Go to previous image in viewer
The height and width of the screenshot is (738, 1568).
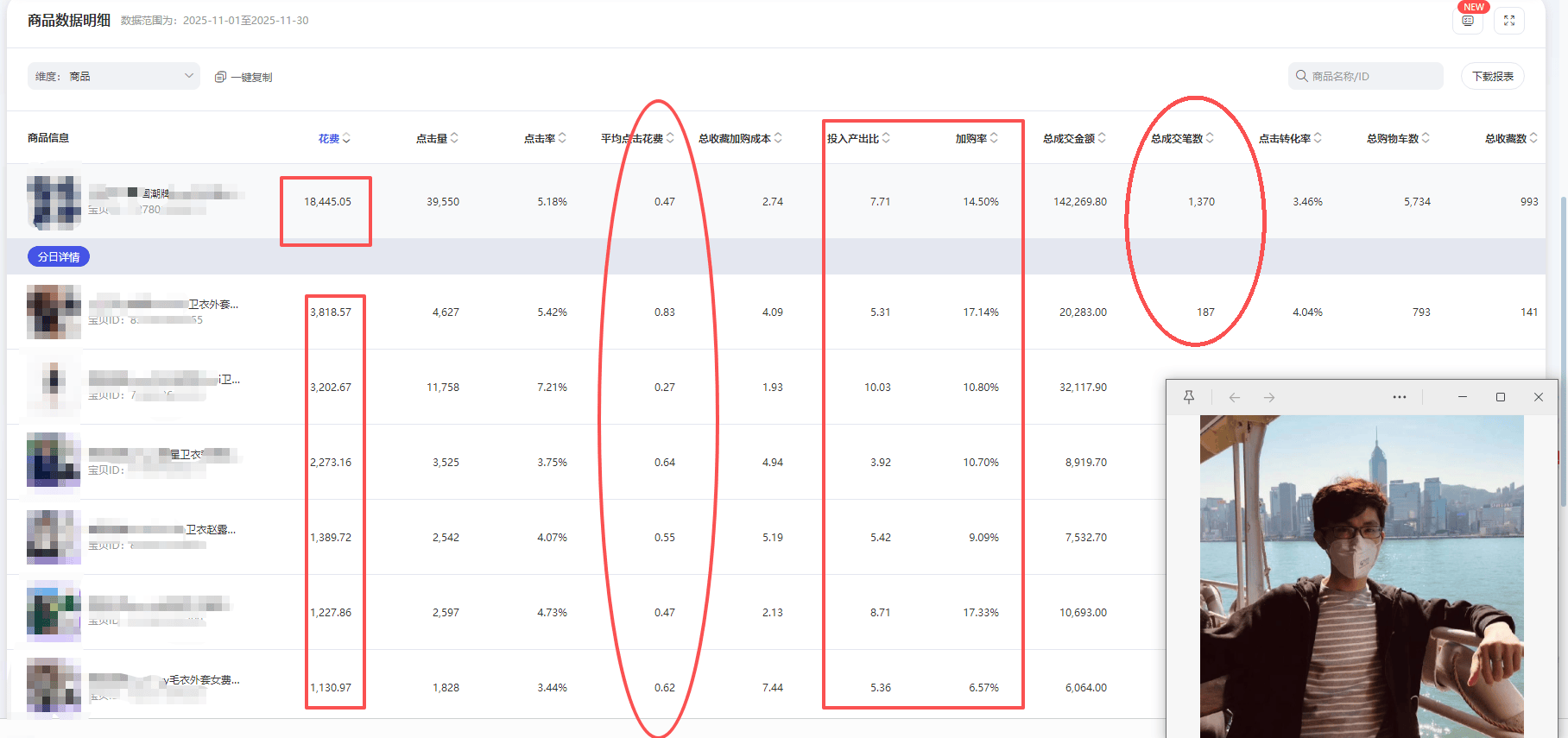(x=1235, y=397)
